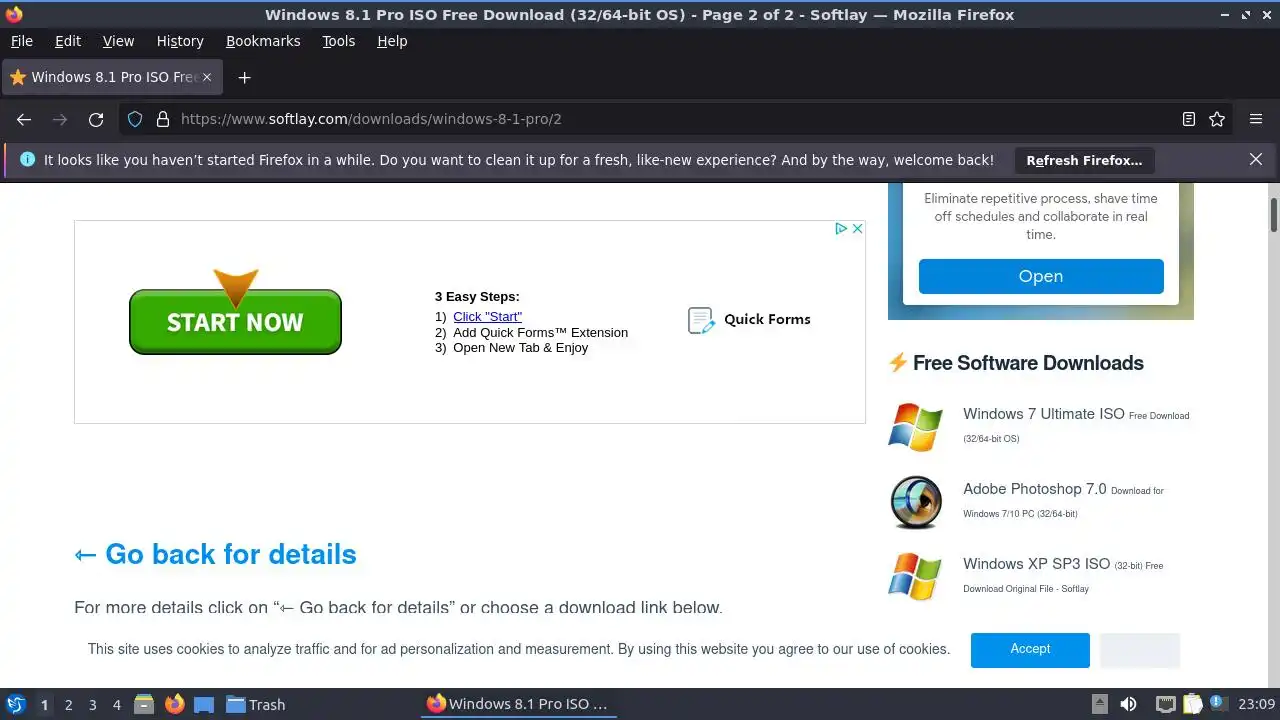The width and height of the screenshot is (1280, 720).
Task: Open the History menu
Action: pos(180,41)
